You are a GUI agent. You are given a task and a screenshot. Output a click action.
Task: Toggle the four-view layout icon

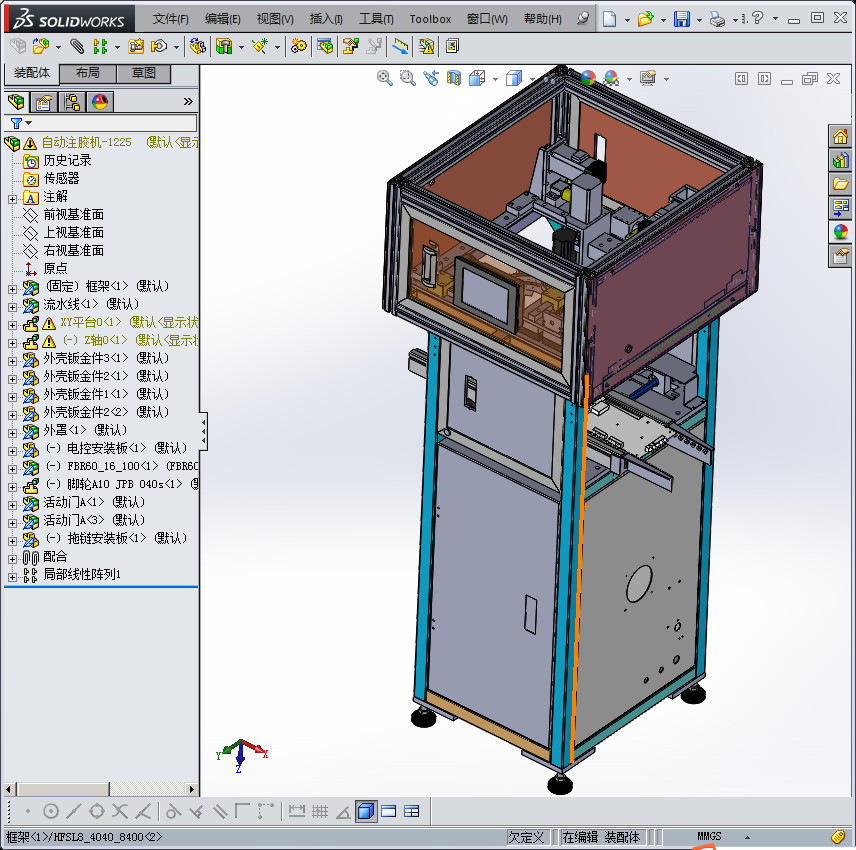[x=412, y=811]
